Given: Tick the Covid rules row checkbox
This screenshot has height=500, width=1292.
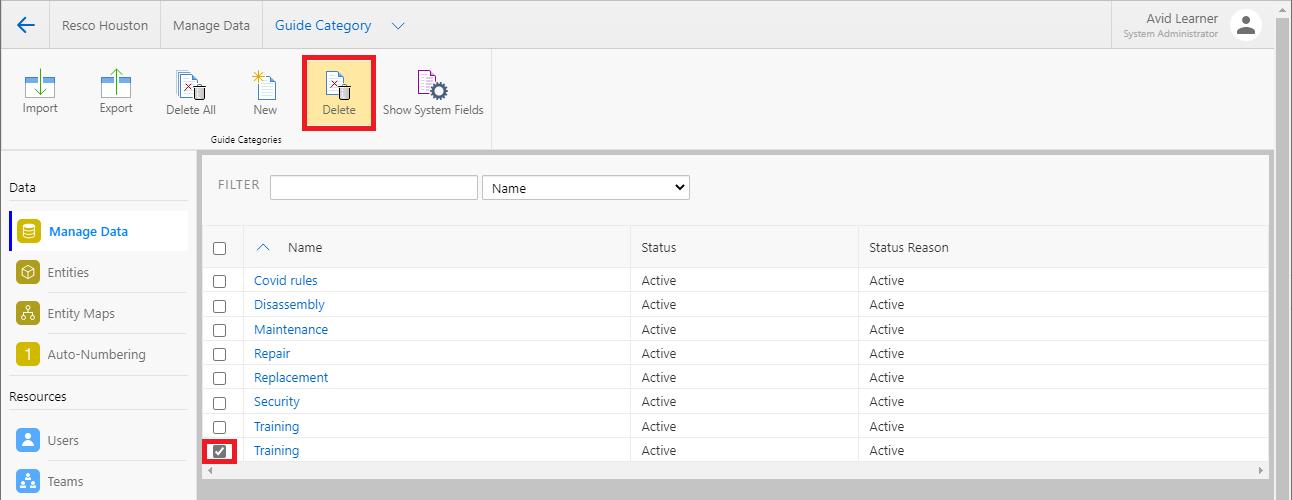Looking at the screenshot, I should 220,281.
